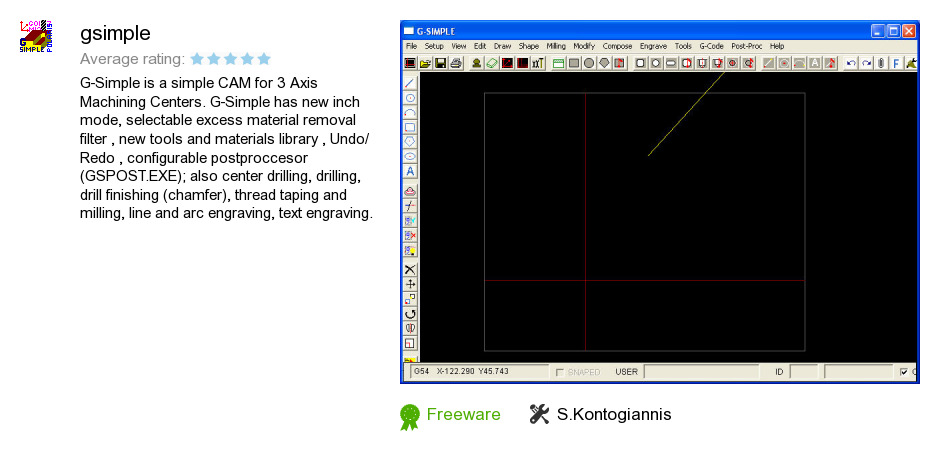Select the Line draw tool in left toolbar
The height and width of the screenshot is (461, 940).
click(410, 83)
